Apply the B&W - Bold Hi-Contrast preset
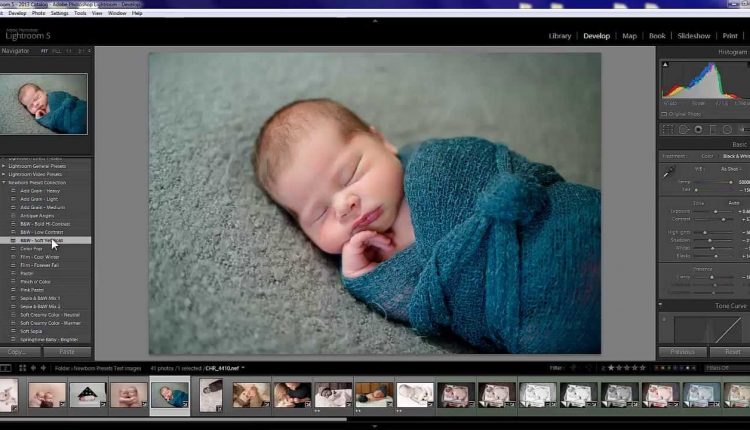The height and width of the screenshot is (430, 750). point(45,224)
